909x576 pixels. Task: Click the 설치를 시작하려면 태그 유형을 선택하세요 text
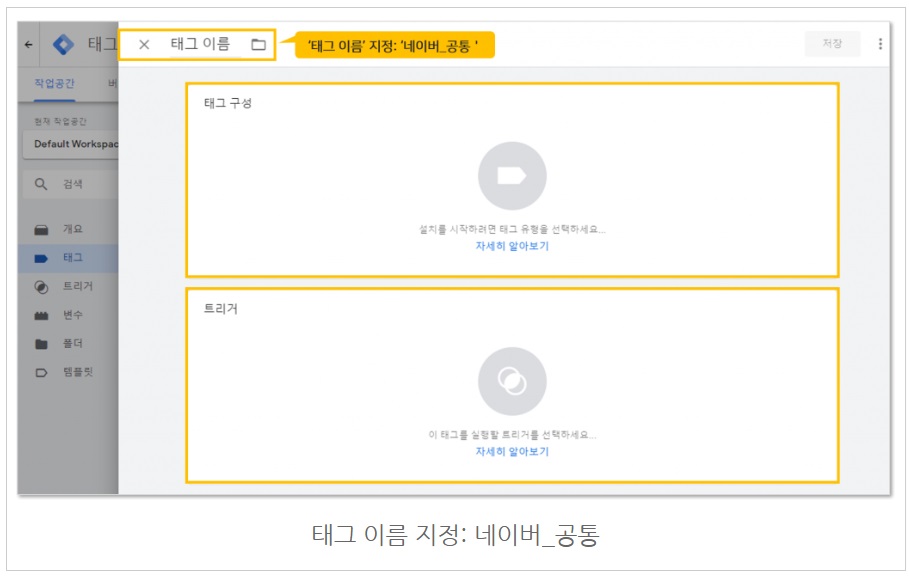tap(512, 229)
